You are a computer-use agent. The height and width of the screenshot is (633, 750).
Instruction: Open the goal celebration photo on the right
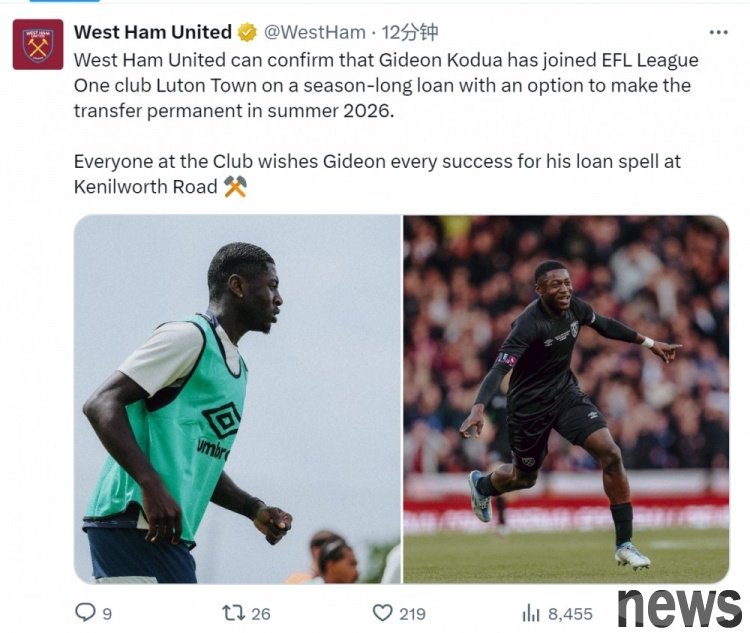(566, 399)
